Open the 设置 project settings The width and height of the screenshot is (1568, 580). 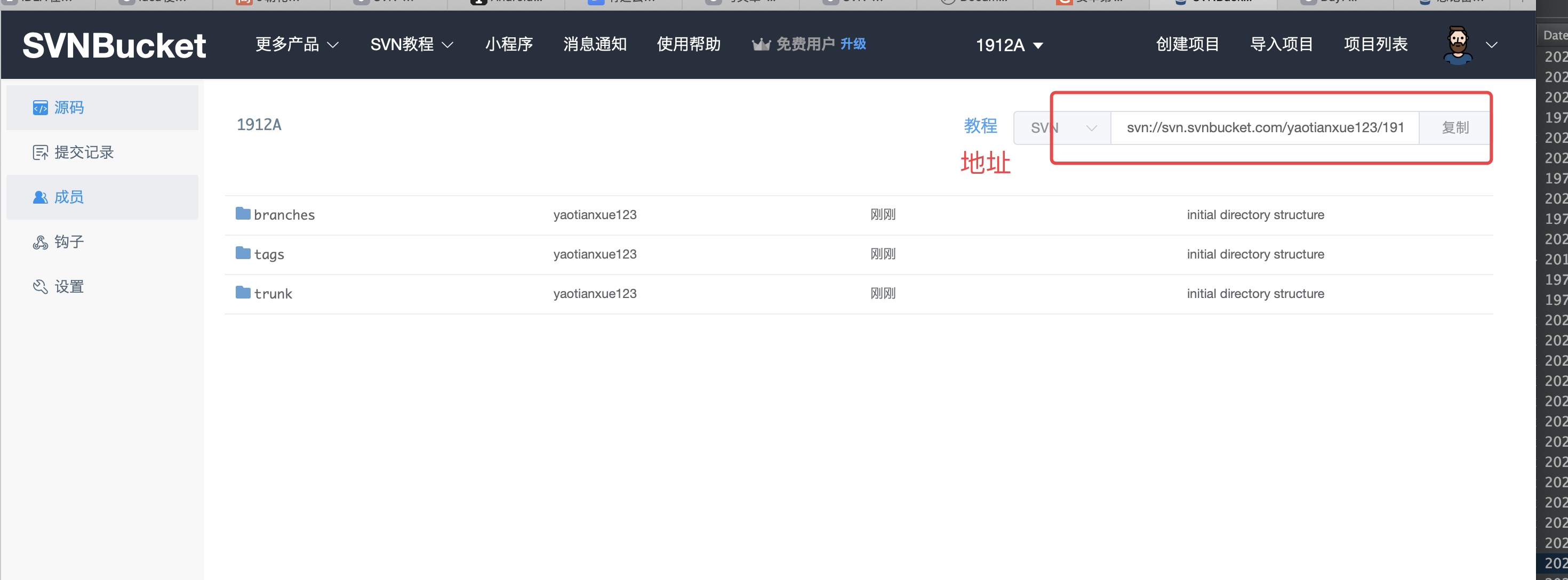coord(69,287)
